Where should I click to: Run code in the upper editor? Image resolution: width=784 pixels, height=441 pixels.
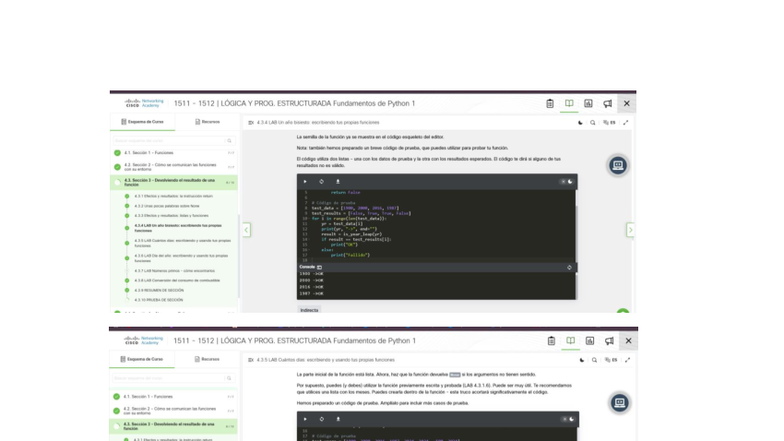click(x=305, y=182)
